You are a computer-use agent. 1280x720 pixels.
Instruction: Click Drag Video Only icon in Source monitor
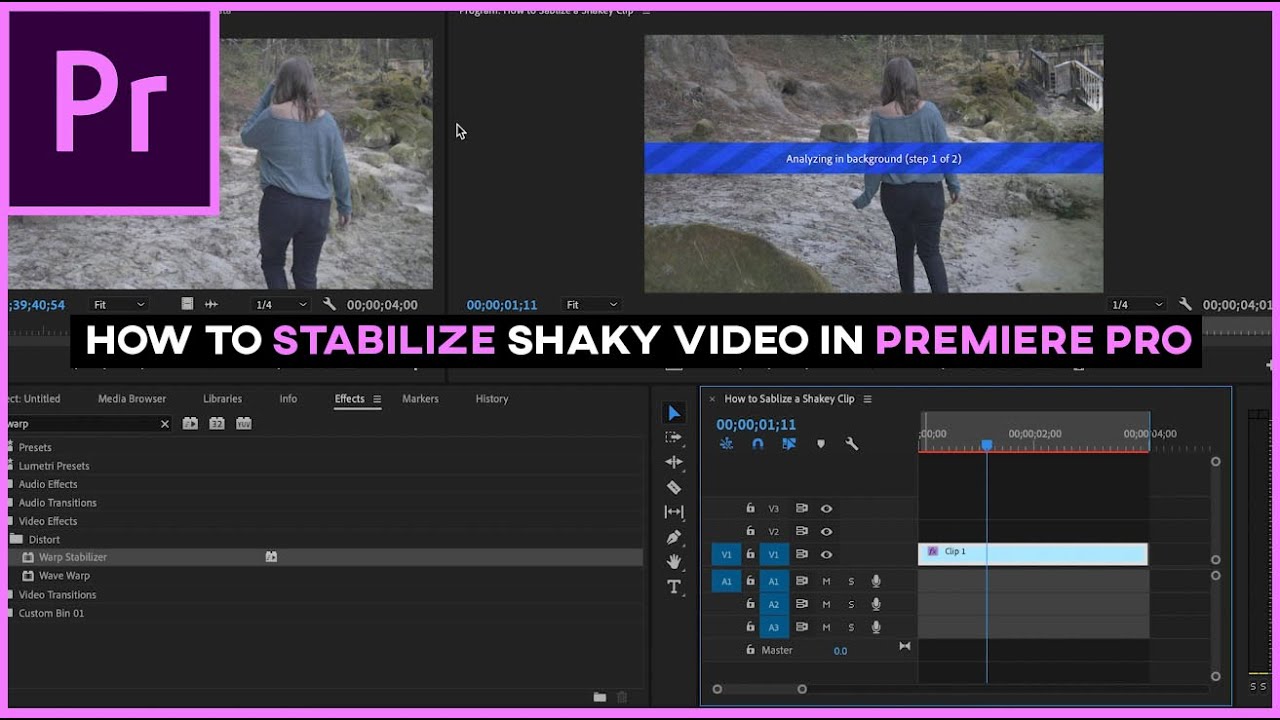pyautogui.click(x=187, y=304)
